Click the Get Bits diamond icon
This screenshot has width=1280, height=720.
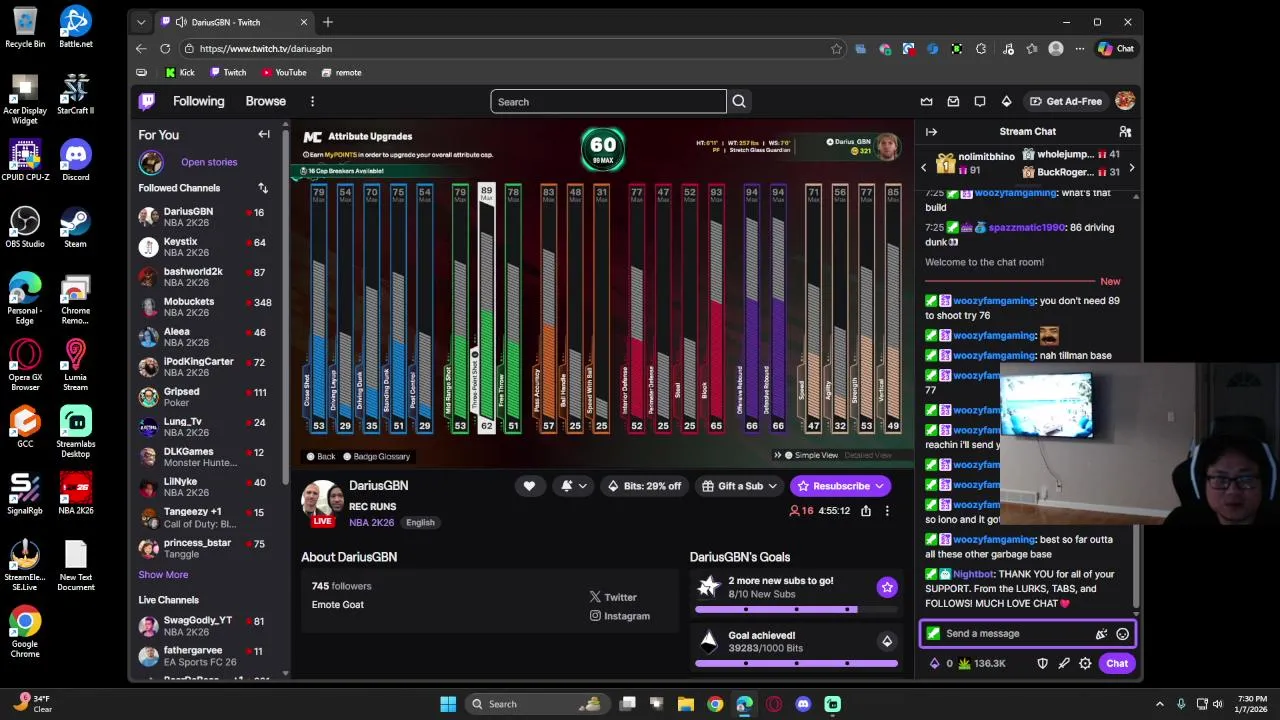coord(1006,101)
